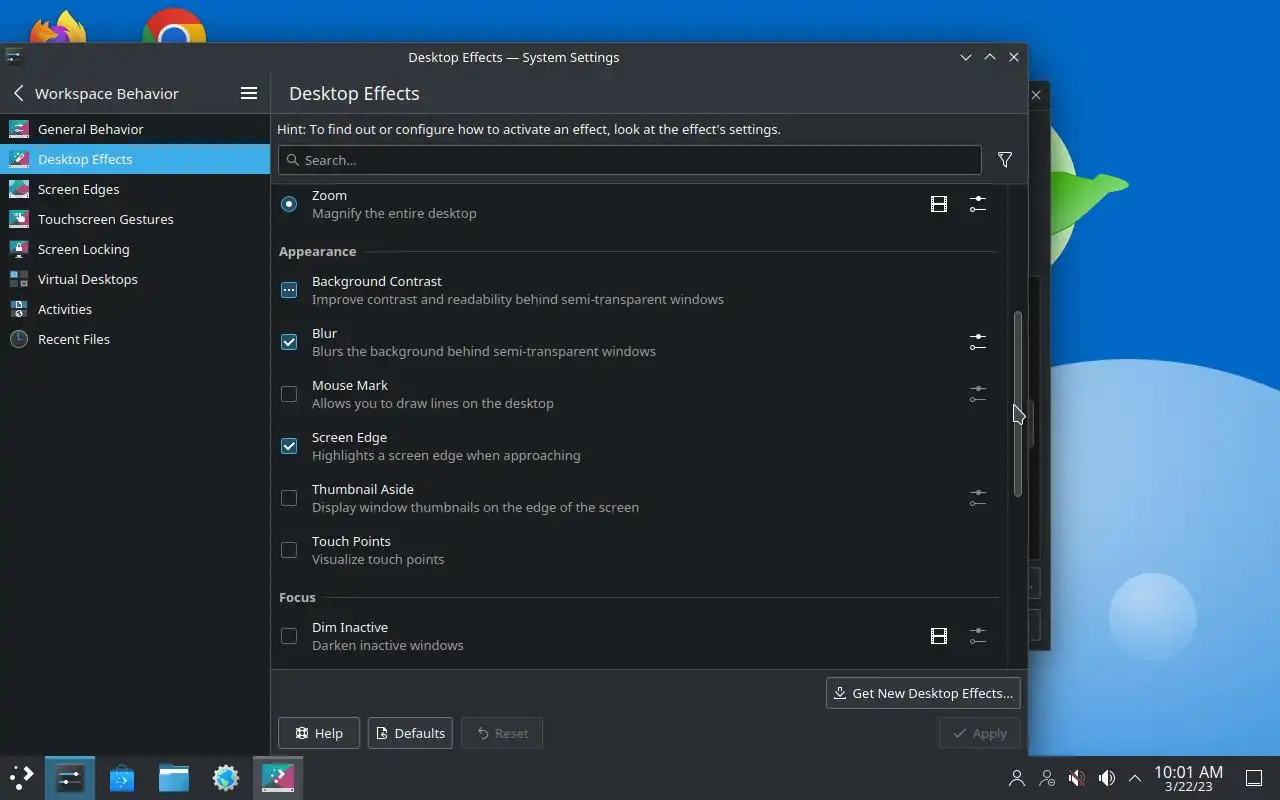Click Get New Desktop Effects button
1280x800 pixels.
(x=923, y=693)
